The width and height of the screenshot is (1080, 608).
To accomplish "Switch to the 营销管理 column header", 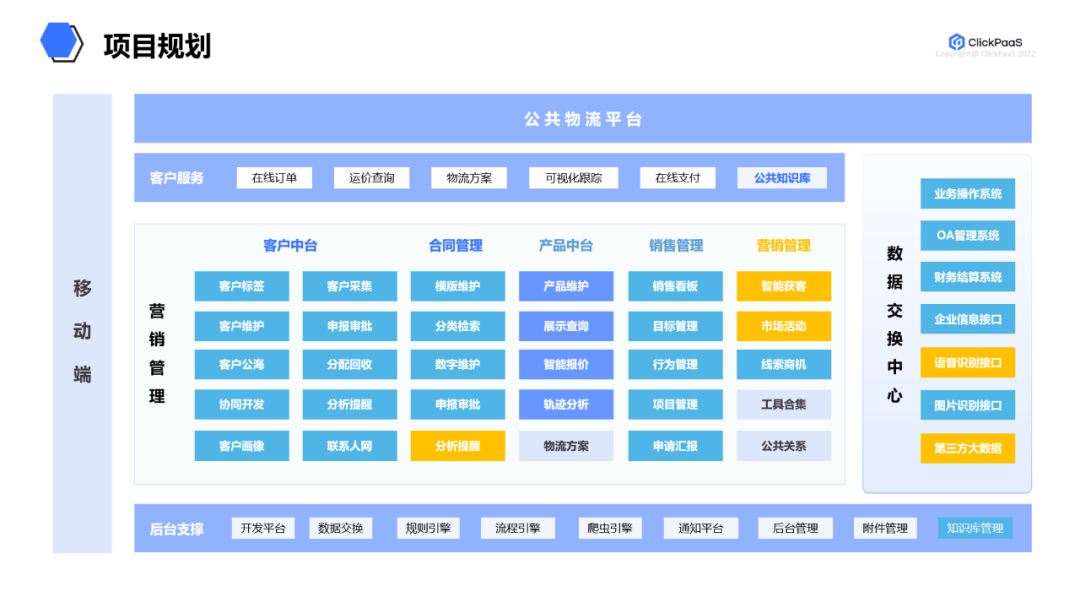I will point(783,246).
